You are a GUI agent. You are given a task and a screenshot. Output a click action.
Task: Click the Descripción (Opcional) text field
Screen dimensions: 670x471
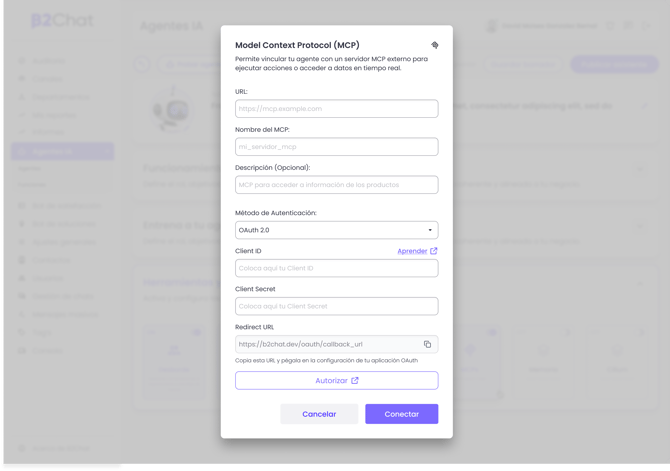[336, 185]
